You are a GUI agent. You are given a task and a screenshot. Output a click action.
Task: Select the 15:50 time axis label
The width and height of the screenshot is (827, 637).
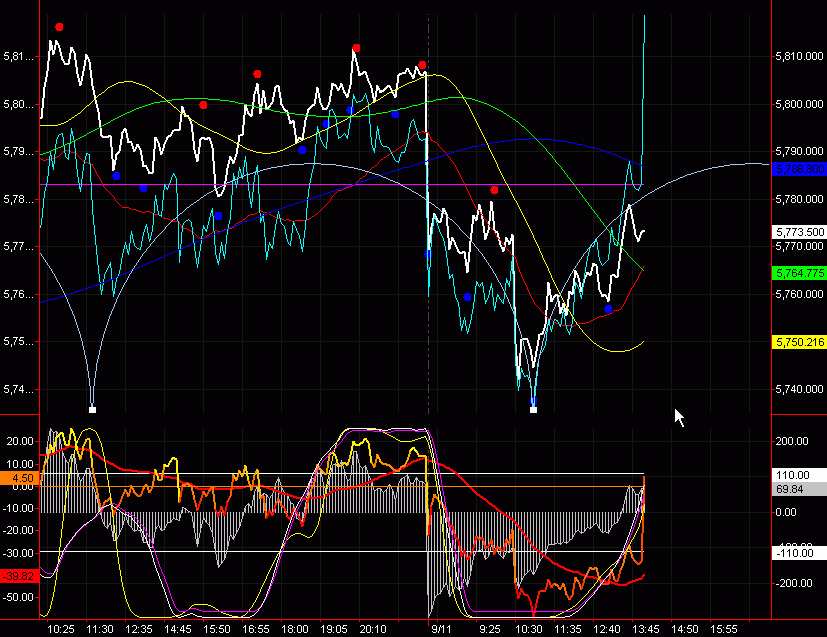217,629
